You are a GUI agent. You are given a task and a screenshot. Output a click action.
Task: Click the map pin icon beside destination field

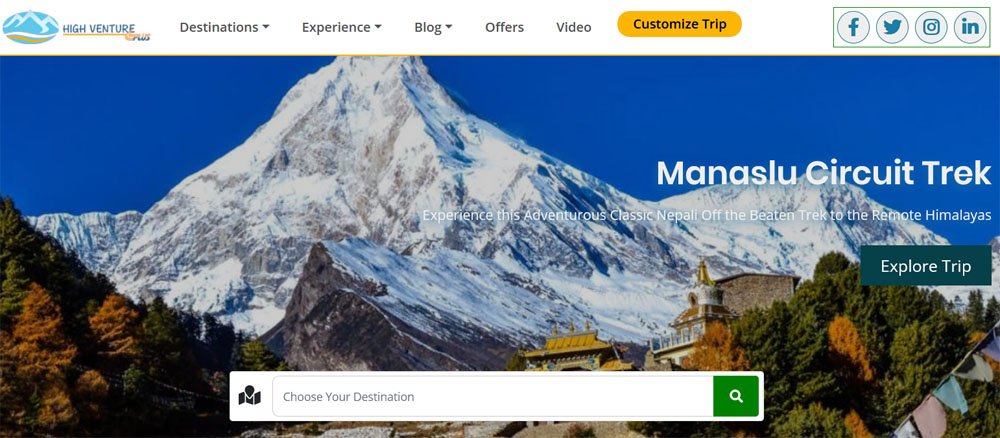[x=249, y=396]
